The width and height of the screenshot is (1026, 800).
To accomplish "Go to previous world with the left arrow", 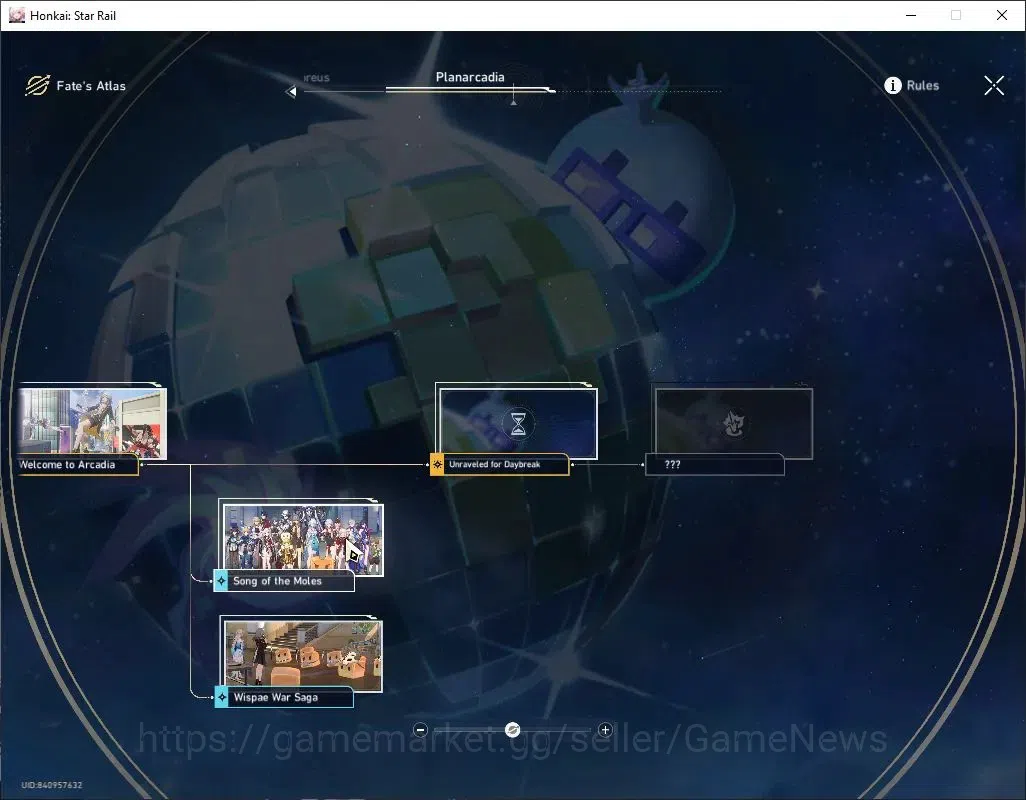I will click(291, 92).
